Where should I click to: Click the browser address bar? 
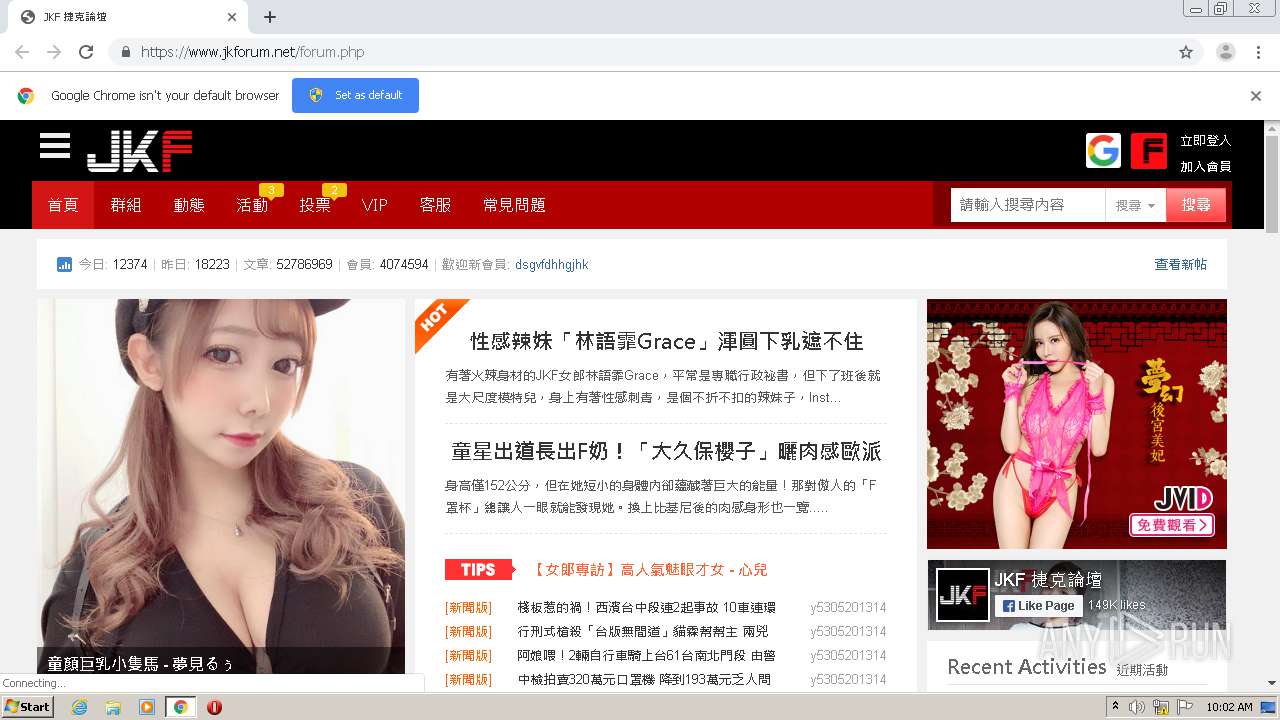(x=640, y=52)
